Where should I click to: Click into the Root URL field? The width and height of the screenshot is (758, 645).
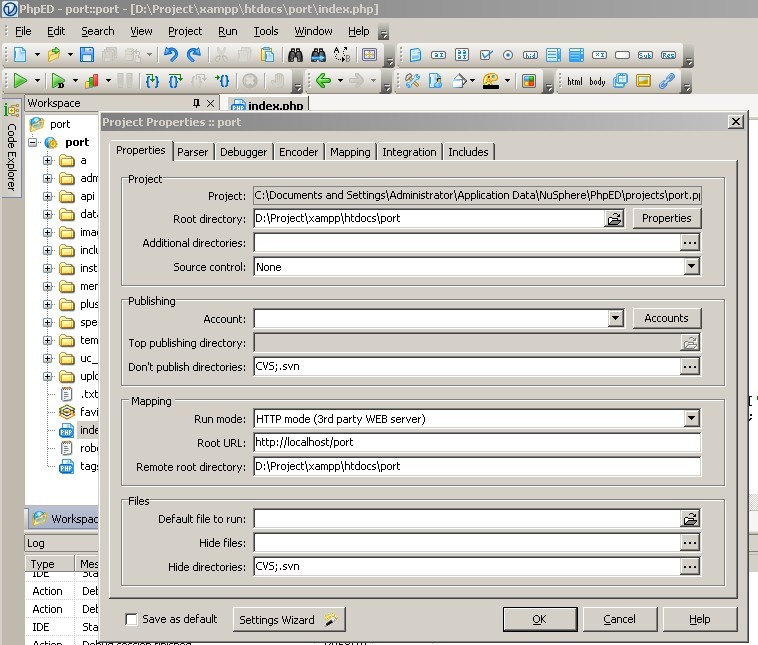pyautogui.click(x=477, y=442)
